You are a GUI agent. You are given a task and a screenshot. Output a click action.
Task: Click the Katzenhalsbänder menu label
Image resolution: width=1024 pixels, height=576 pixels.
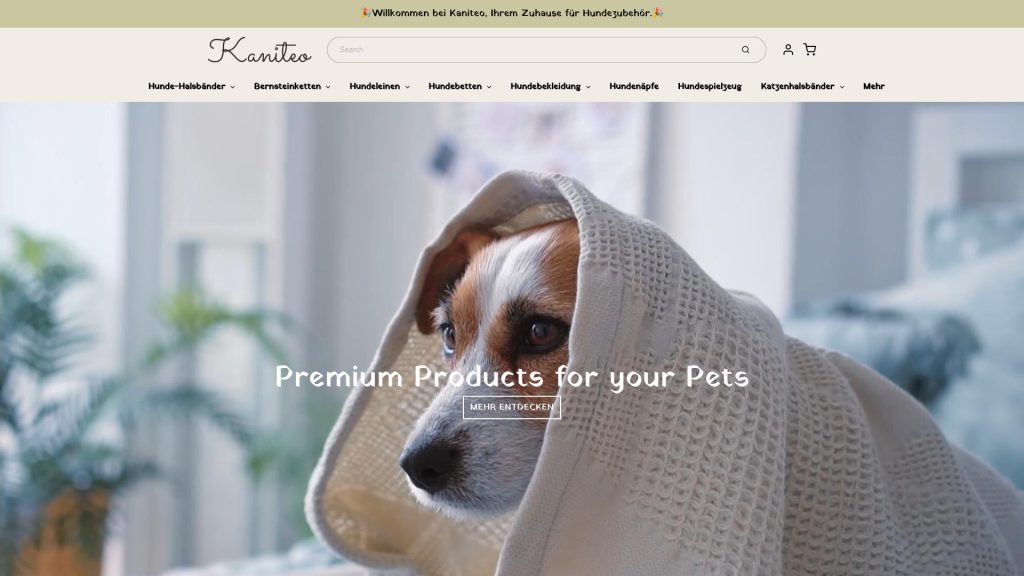(797, 86)
